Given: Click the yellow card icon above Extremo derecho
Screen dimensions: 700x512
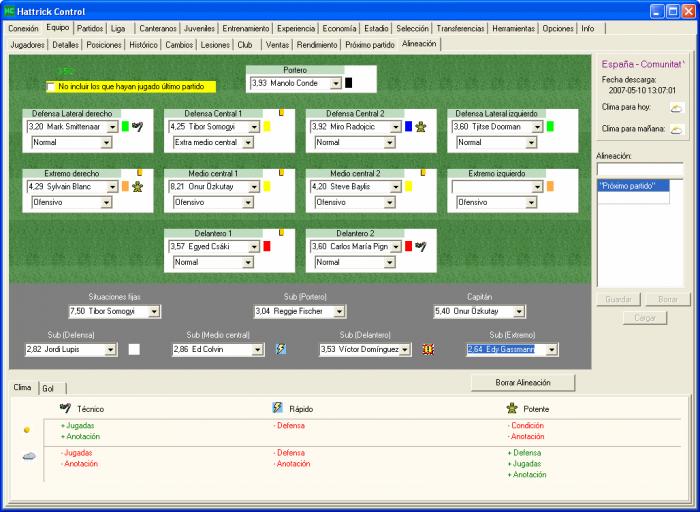Looking at the screenshot, I should tap(140, 172).
